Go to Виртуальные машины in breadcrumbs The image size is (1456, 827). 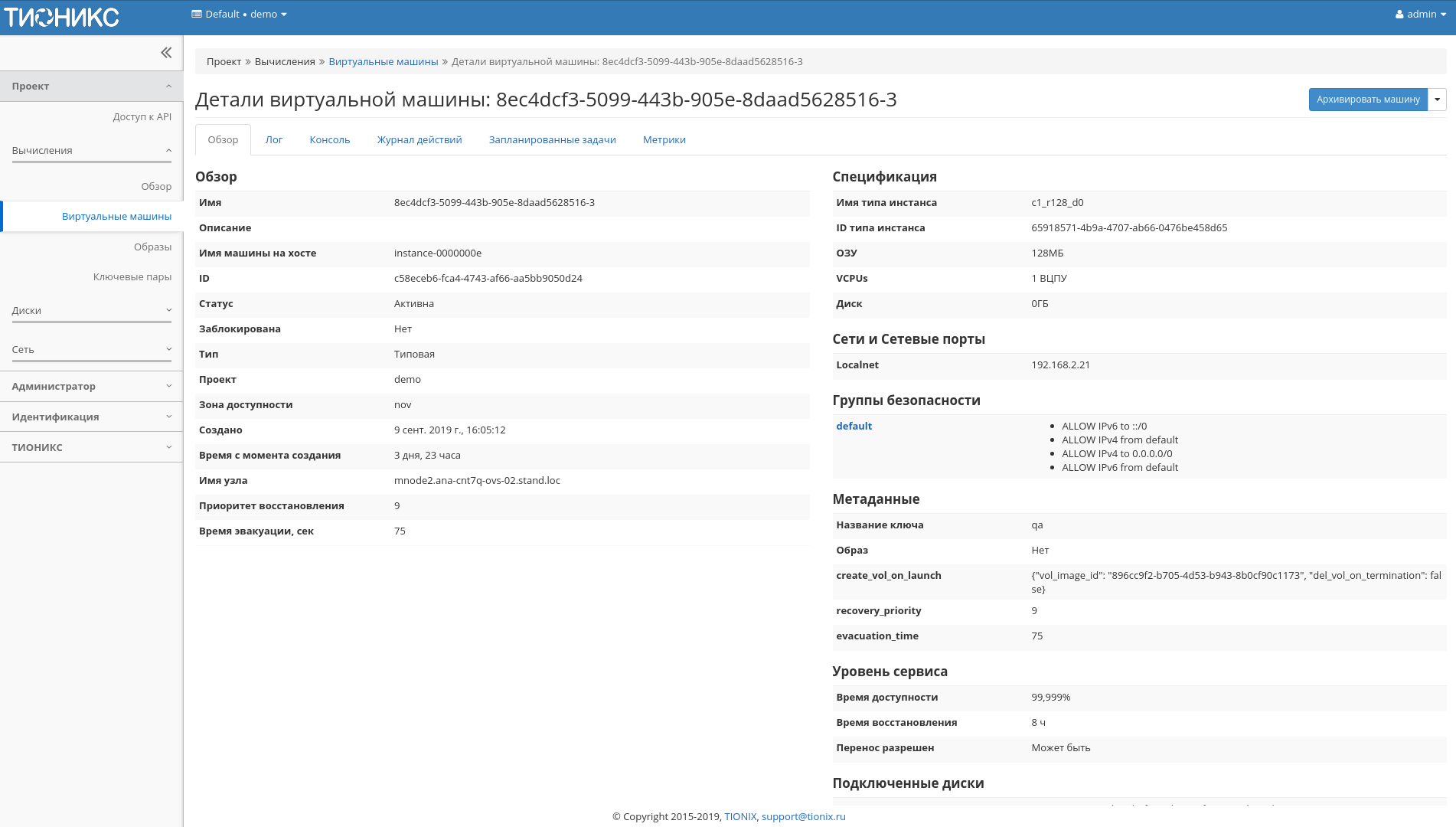tap(383, 61)
